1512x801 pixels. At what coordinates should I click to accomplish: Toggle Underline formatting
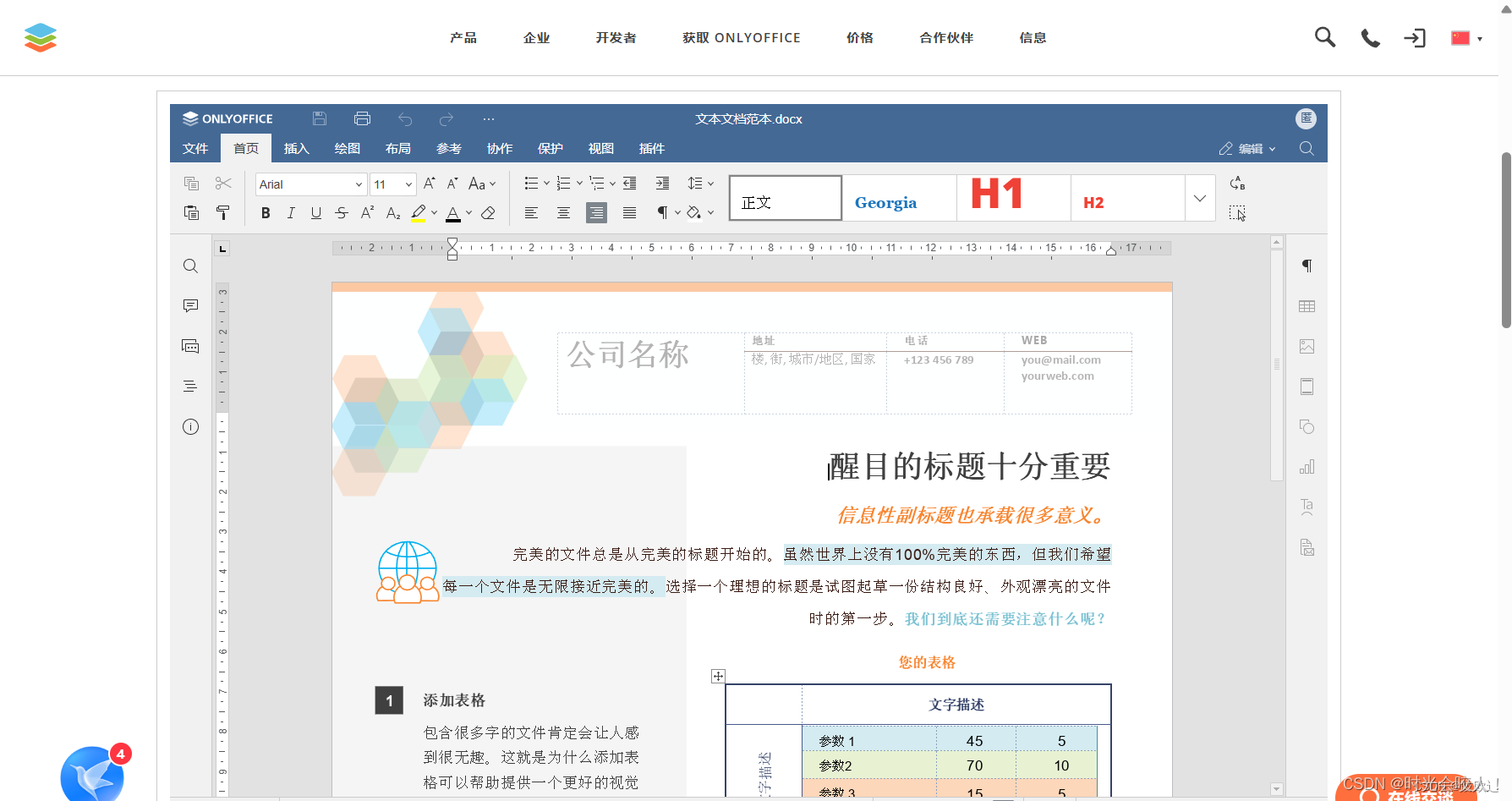(x=316, y=212)
